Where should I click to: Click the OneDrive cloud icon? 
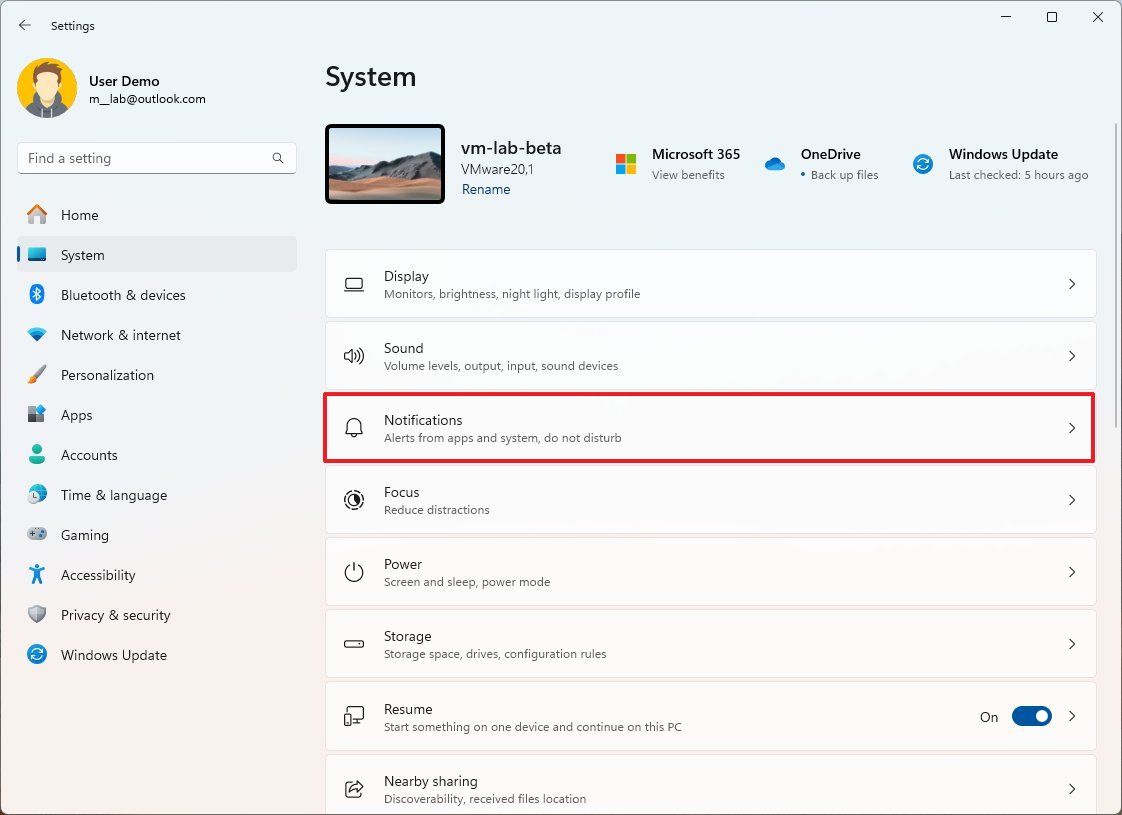click(775, 164)
